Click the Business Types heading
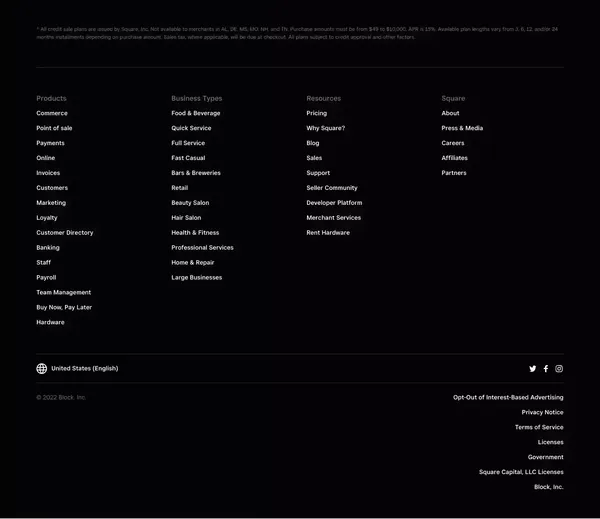Image resolution: width=600 pixels, height=519 pixels. [197, 98]
